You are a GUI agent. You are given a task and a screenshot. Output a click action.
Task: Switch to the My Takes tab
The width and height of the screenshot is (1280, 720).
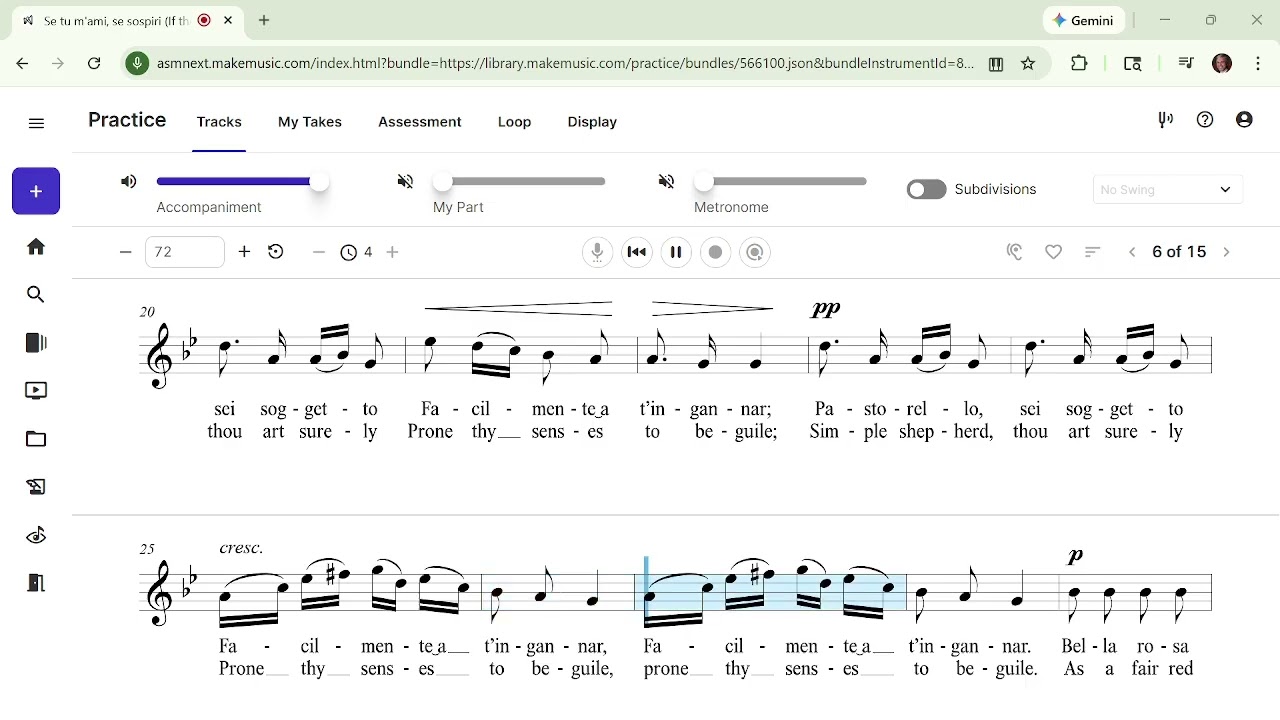(x=310, y=122)
